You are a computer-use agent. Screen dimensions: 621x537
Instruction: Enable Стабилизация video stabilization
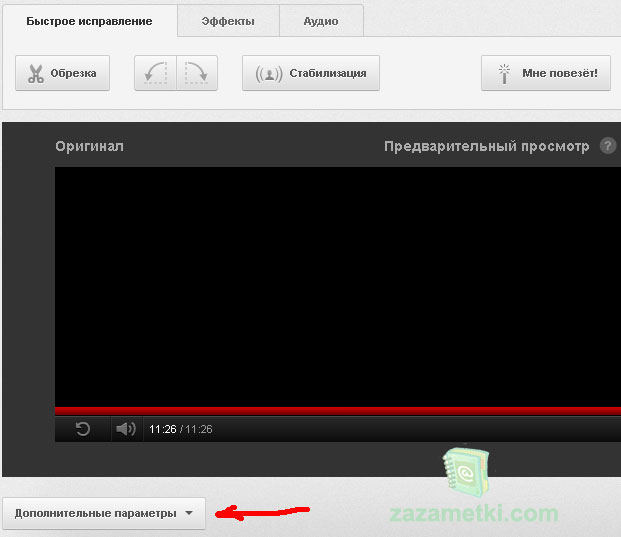click(311, 73)
